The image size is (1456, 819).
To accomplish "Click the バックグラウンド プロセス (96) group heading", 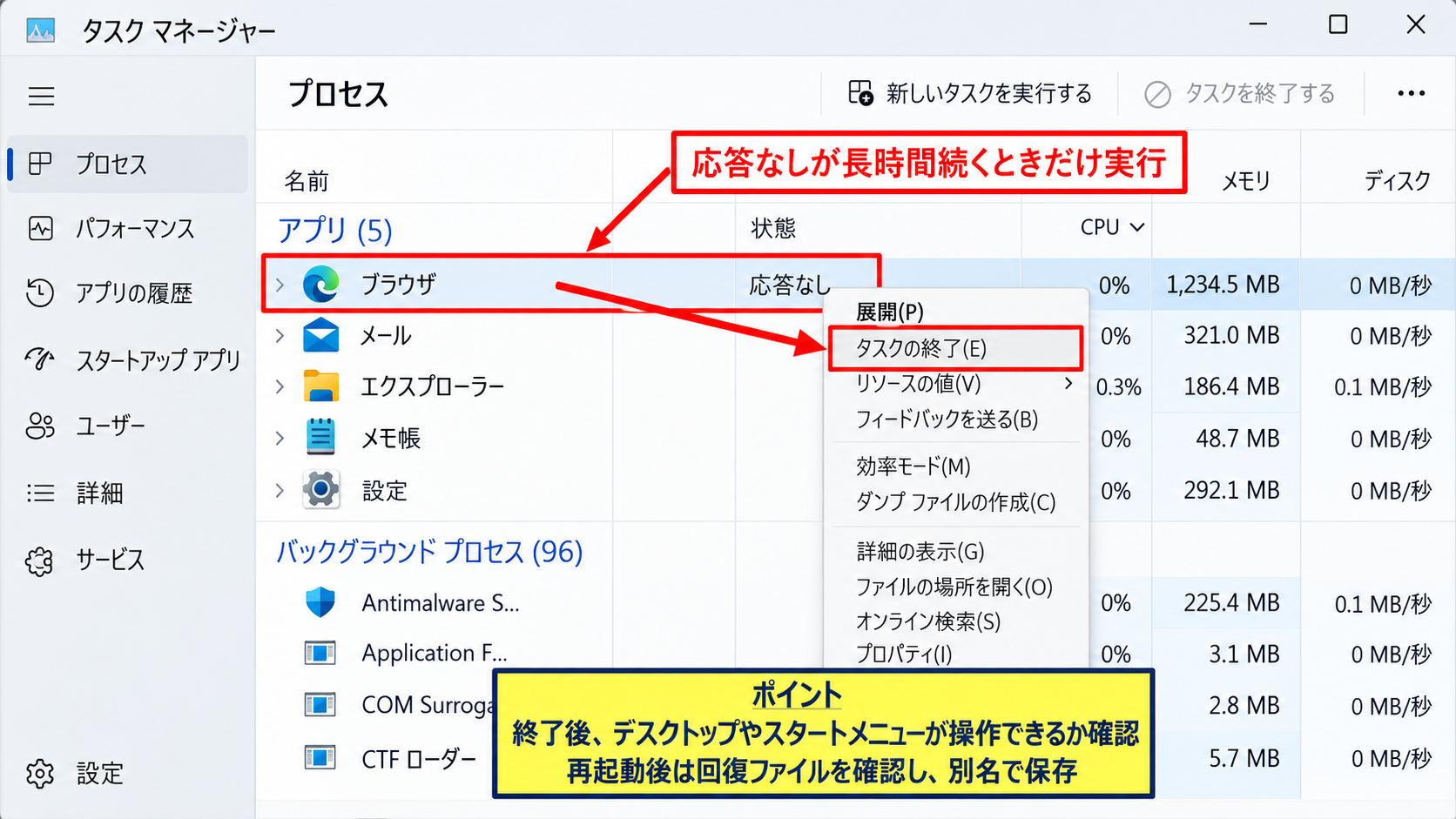I will point(429,552).
